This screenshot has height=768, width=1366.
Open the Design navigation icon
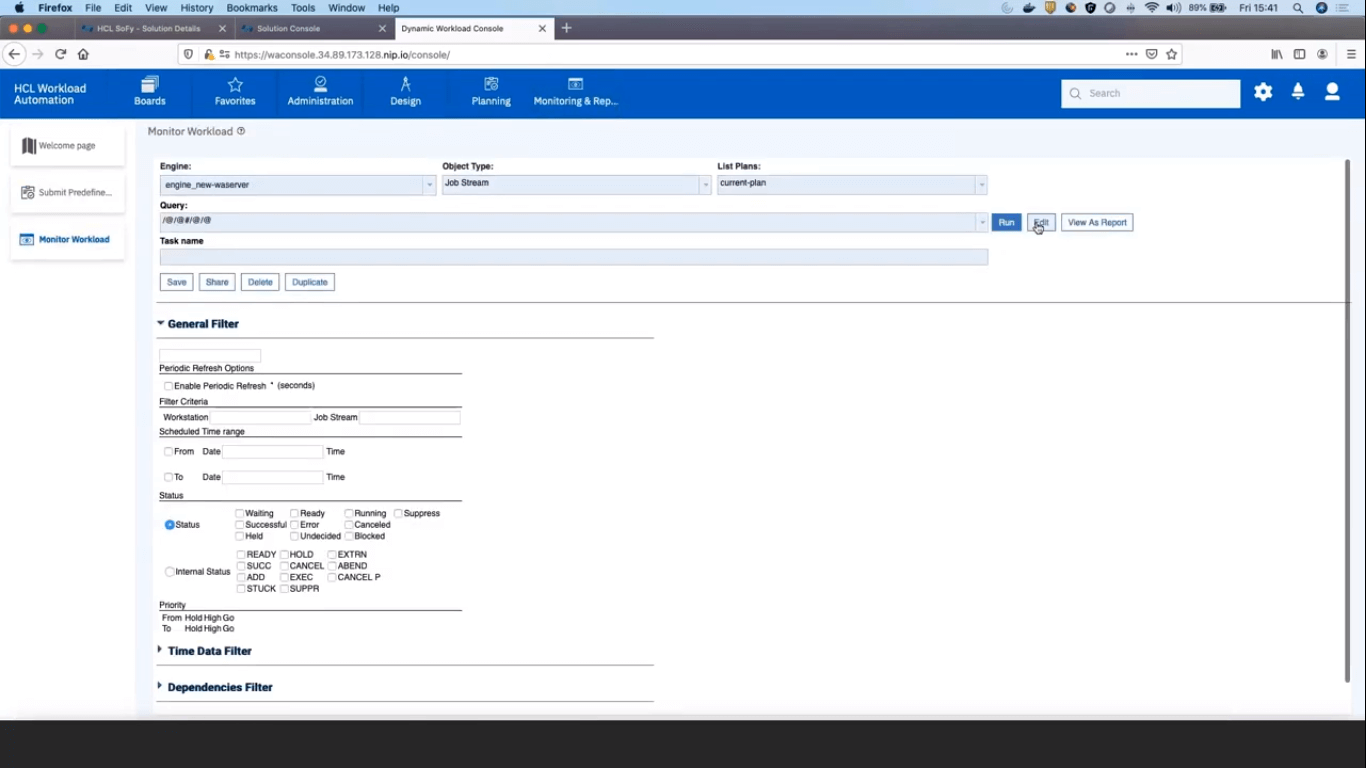tap(405, 85)
